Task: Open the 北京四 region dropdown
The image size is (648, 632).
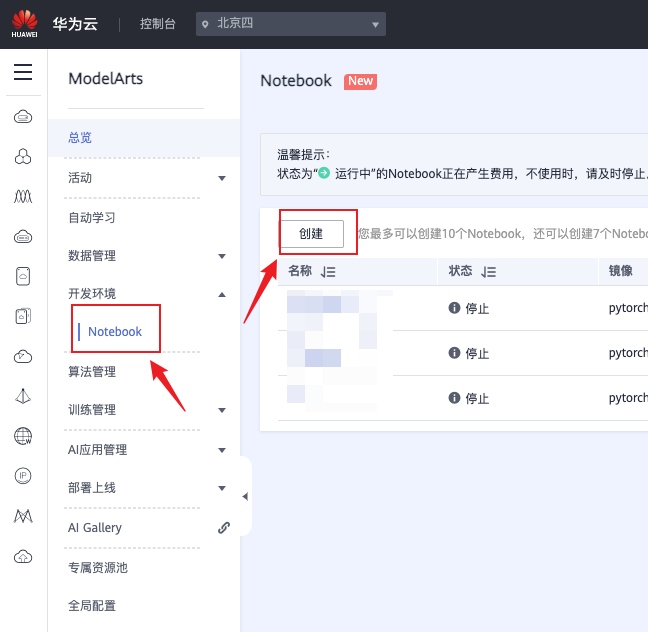Action: pyautogui.click(x=290, y=24)
